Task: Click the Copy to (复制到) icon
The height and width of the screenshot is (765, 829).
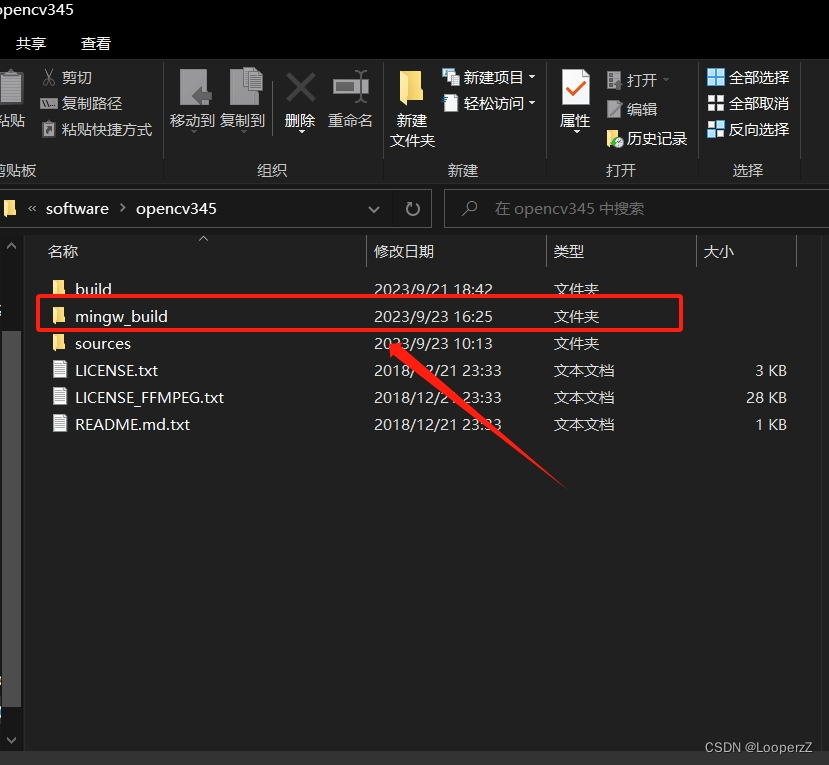Action: (x=245, y=86)
